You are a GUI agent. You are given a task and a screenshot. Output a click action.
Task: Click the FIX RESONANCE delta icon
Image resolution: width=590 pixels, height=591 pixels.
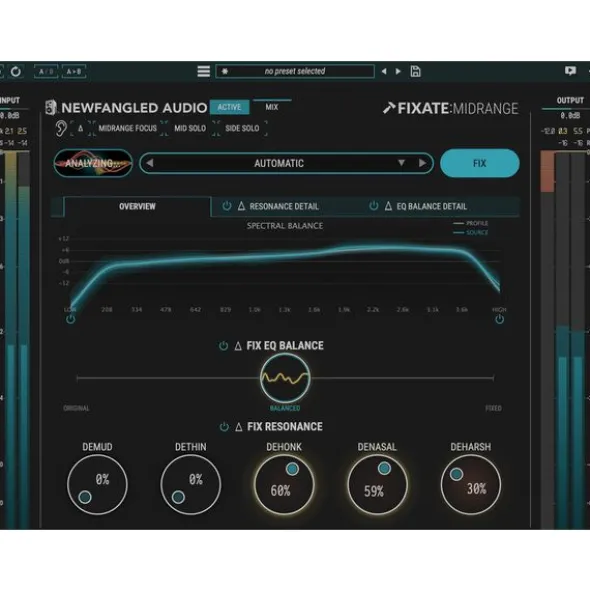tap(239, 427)
